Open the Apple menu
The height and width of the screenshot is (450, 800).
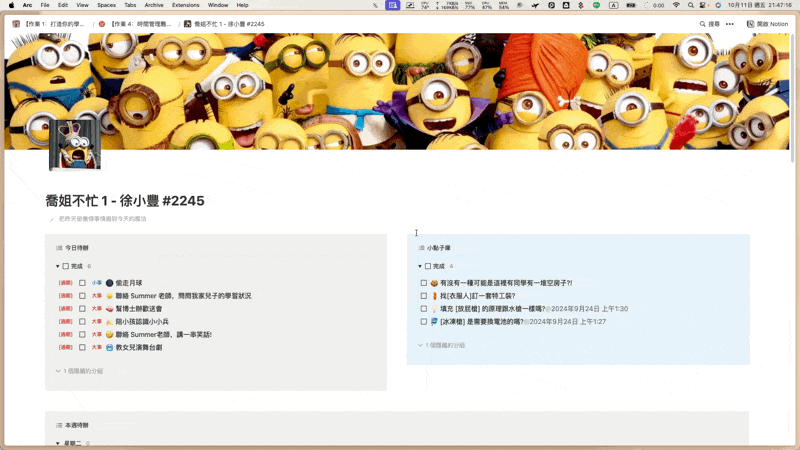tap(11, 5)
